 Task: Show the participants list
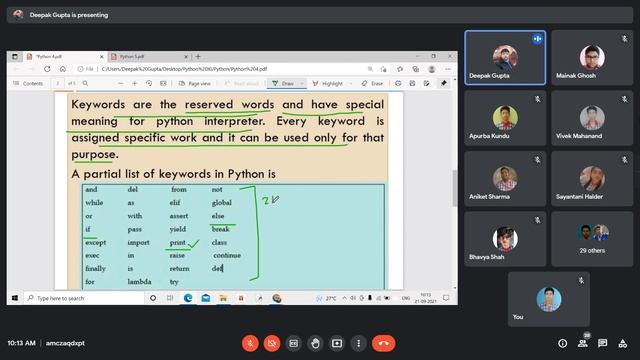tap(583, 343)
